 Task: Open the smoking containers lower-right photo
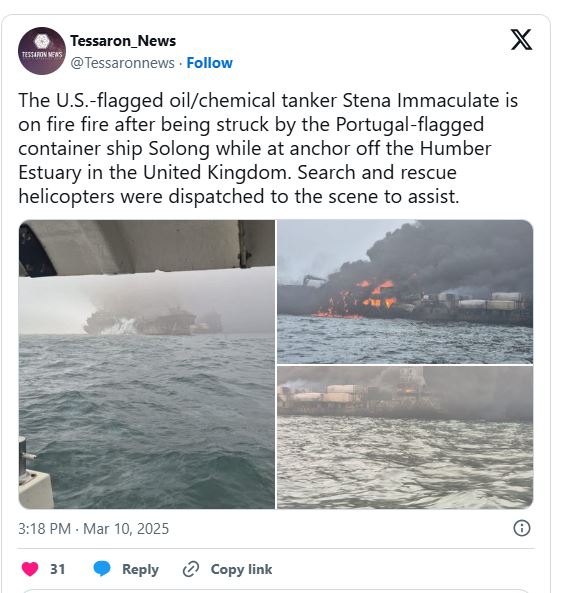tap(405, 438)
